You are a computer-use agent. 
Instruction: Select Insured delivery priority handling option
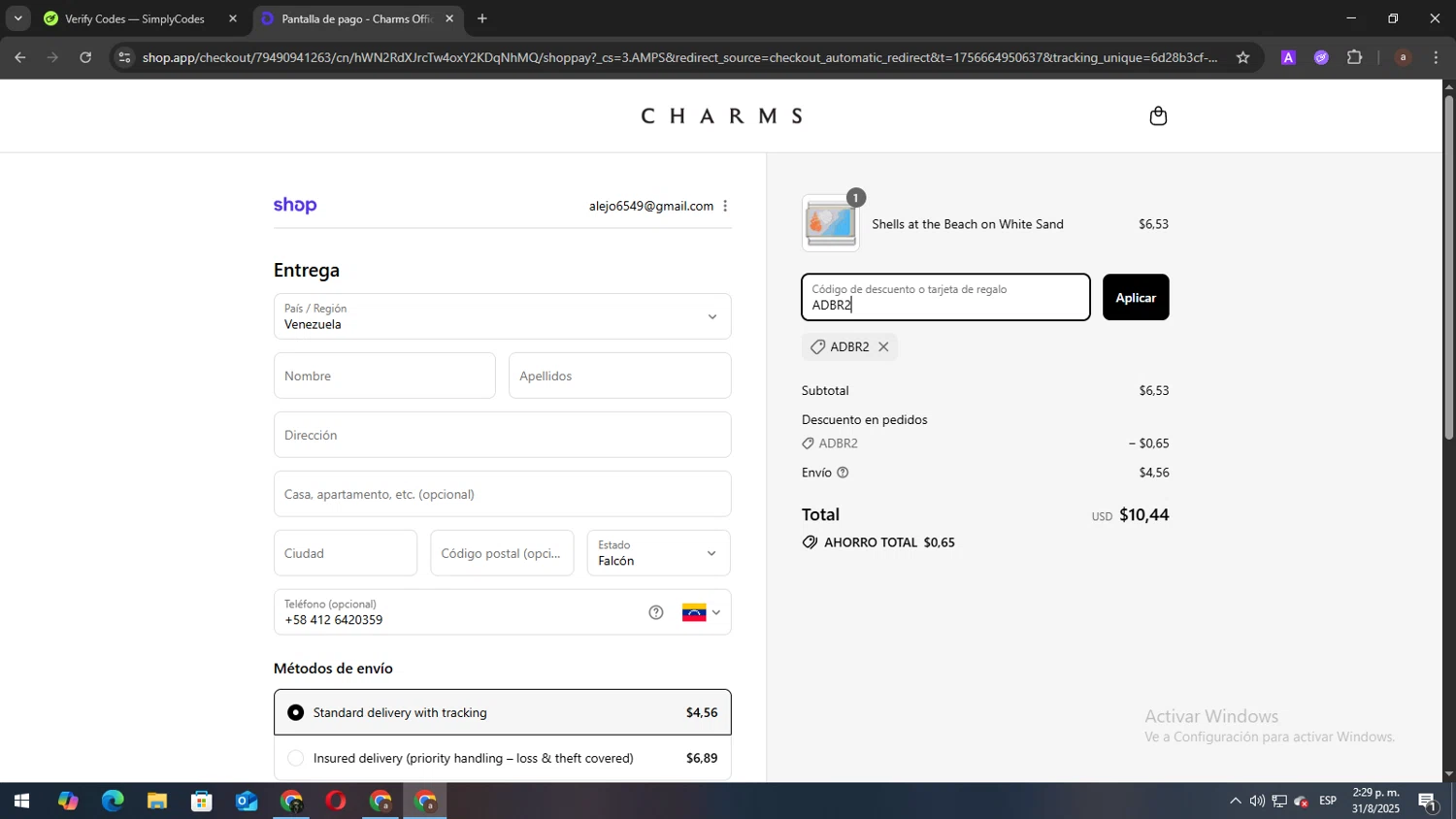[503, 758]
